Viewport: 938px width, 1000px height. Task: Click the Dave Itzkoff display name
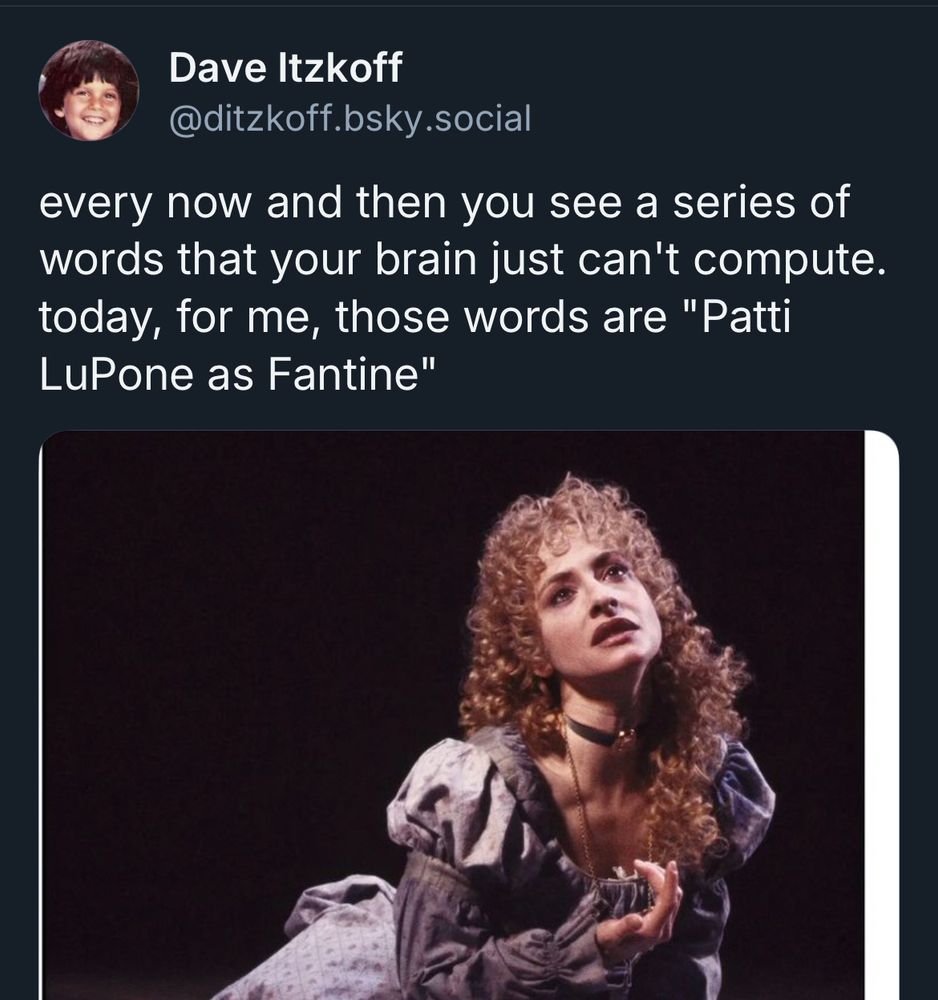(x=285, y=67)
